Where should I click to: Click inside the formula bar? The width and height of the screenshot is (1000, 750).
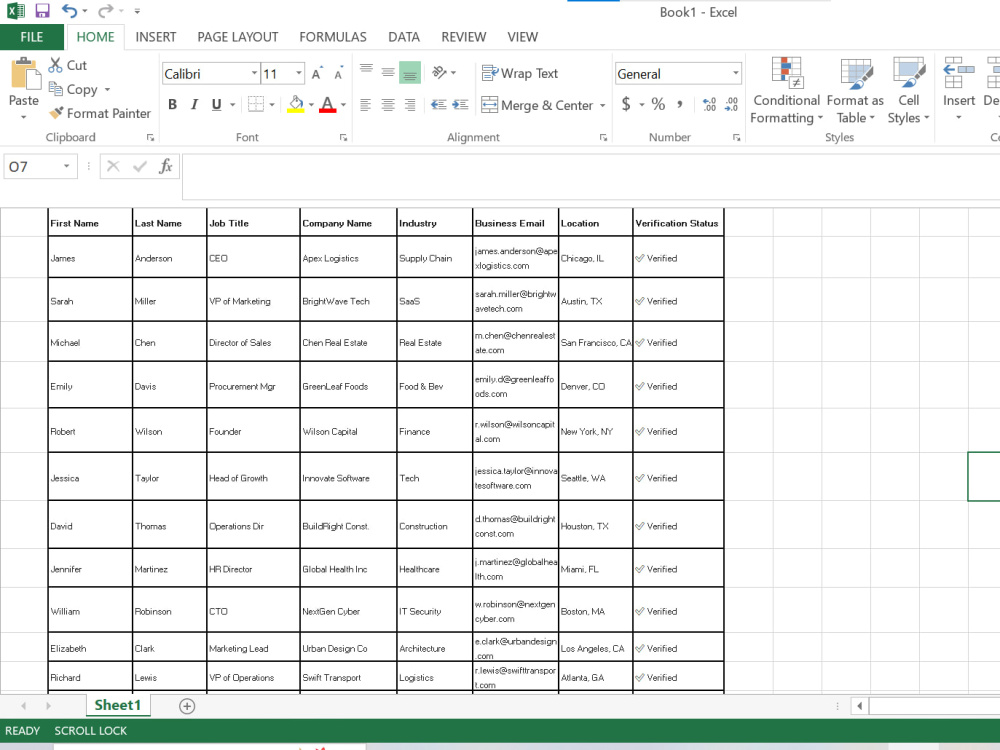[x=591, y=176]
